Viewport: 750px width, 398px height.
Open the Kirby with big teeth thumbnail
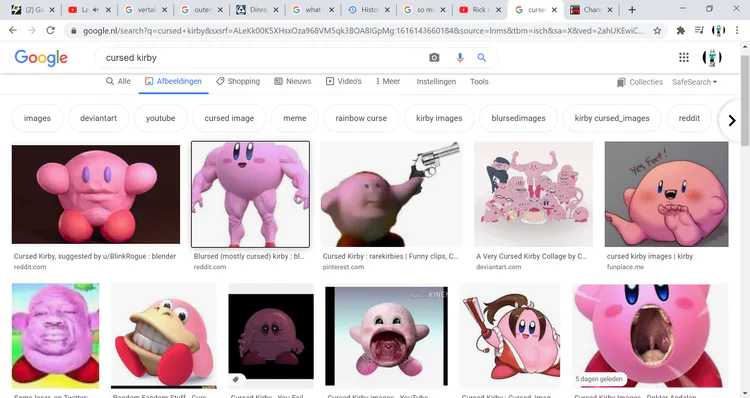click(164, 336)
